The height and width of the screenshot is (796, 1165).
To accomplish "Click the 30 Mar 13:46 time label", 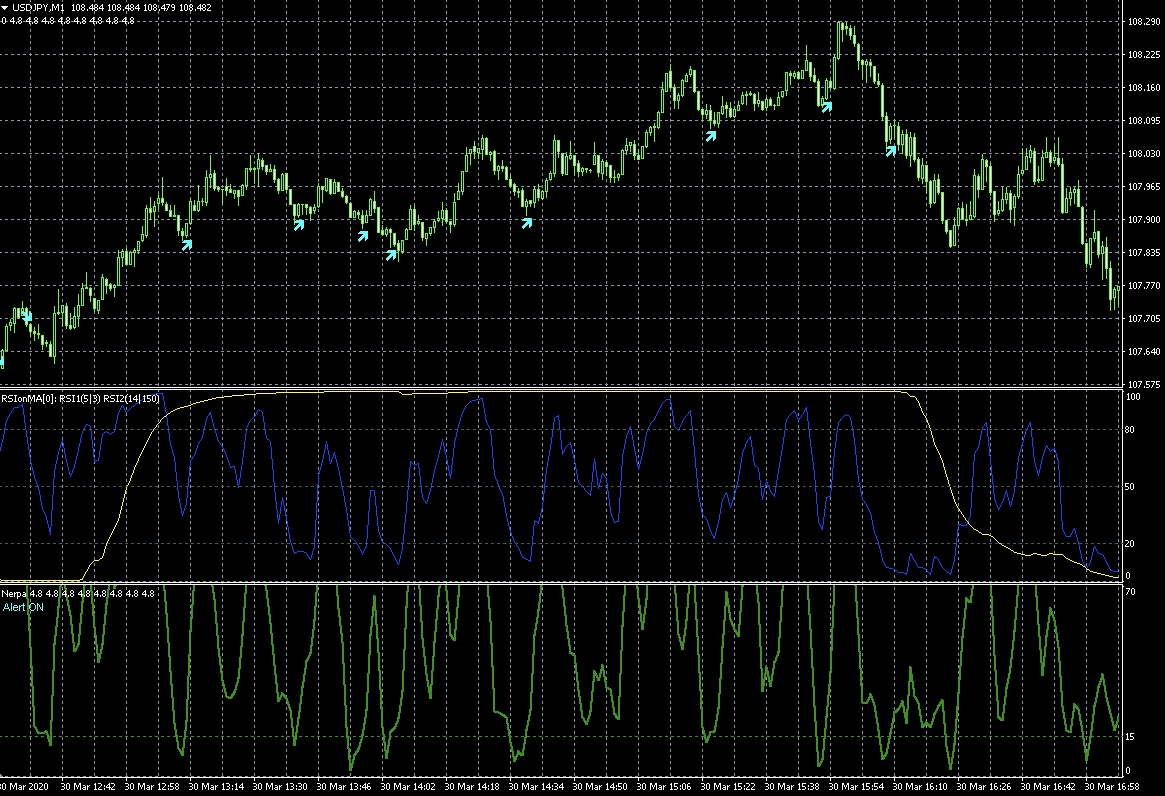I will point(344,786).
